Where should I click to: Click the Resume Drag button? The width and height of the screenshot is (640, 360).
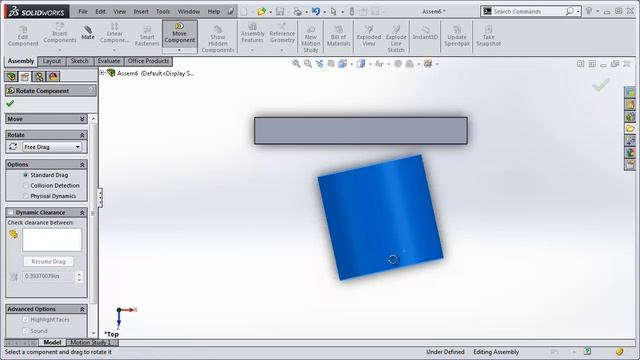(49, 261)
